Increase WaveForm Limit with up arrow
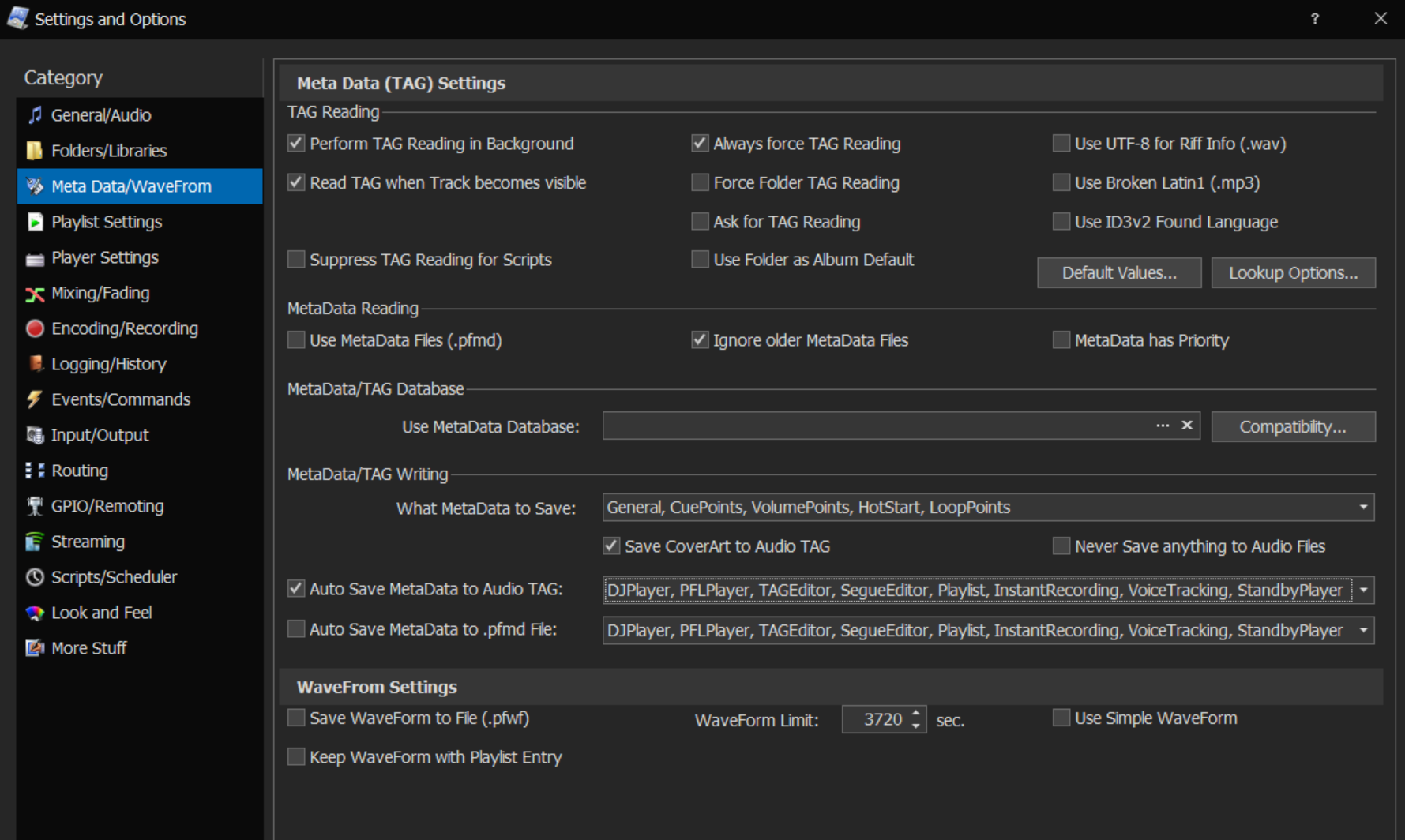1405x840 pixels. tap(916, 714)
